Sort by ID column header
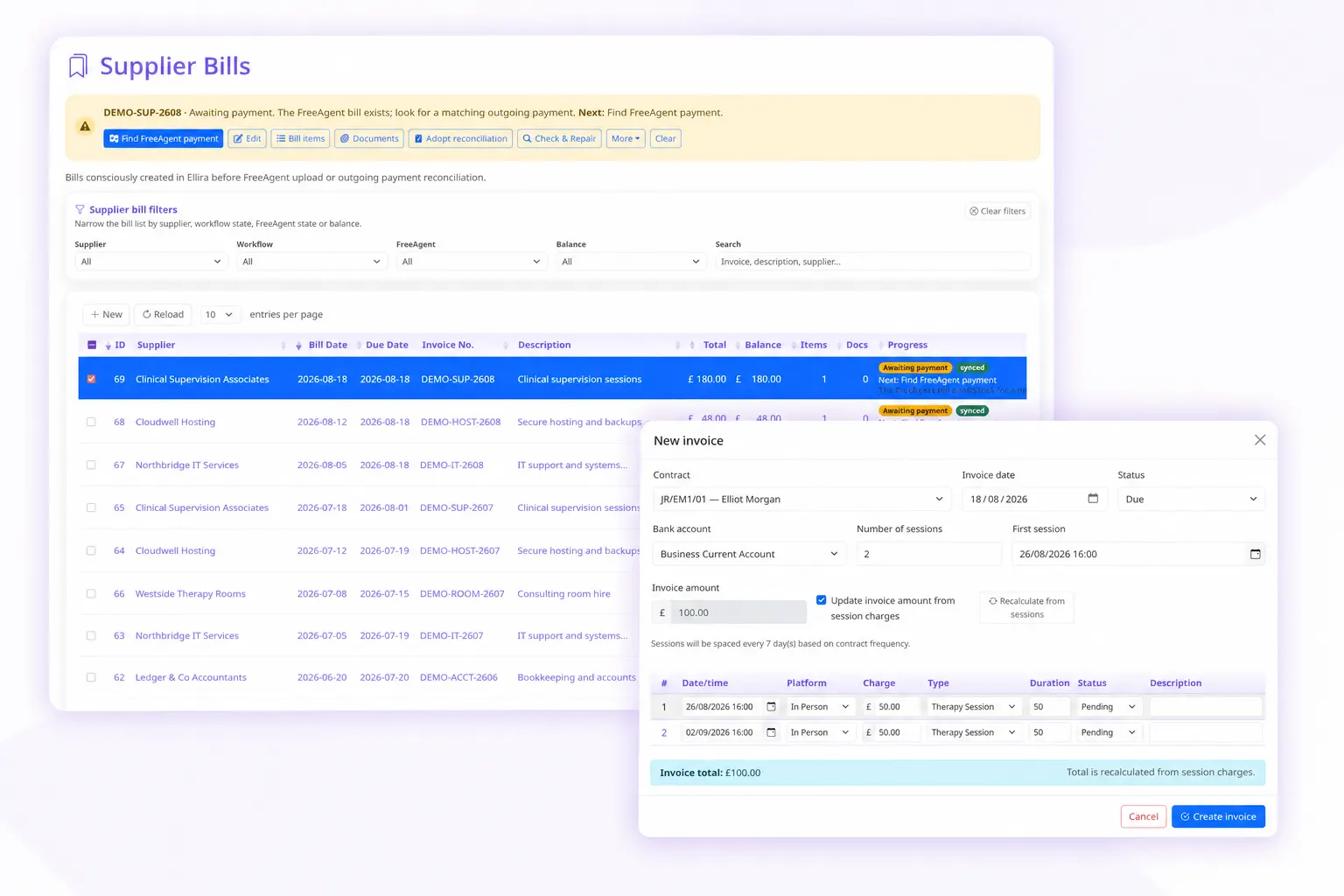The height and width of the screenshot is (896, 1344). pos(119,345)
